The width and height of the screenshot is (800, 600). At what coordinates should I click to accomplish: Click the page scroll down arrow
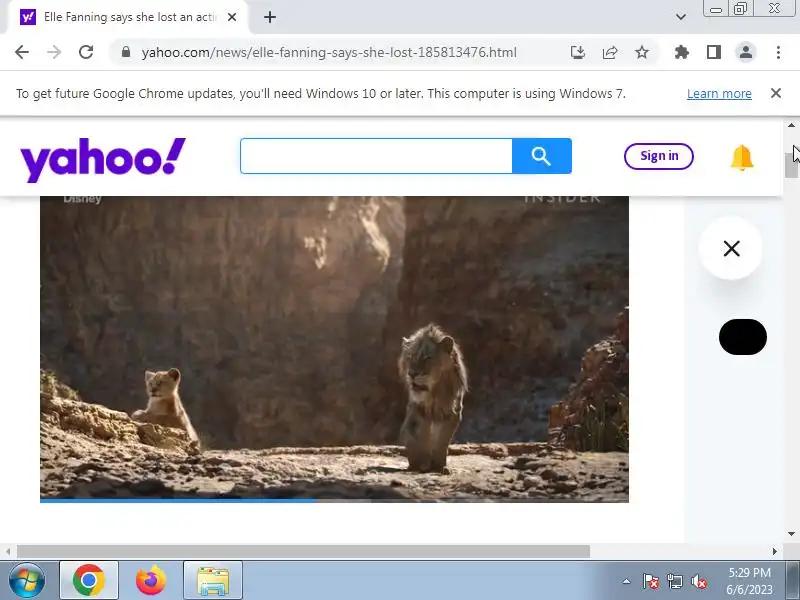[x=791, y=534]
